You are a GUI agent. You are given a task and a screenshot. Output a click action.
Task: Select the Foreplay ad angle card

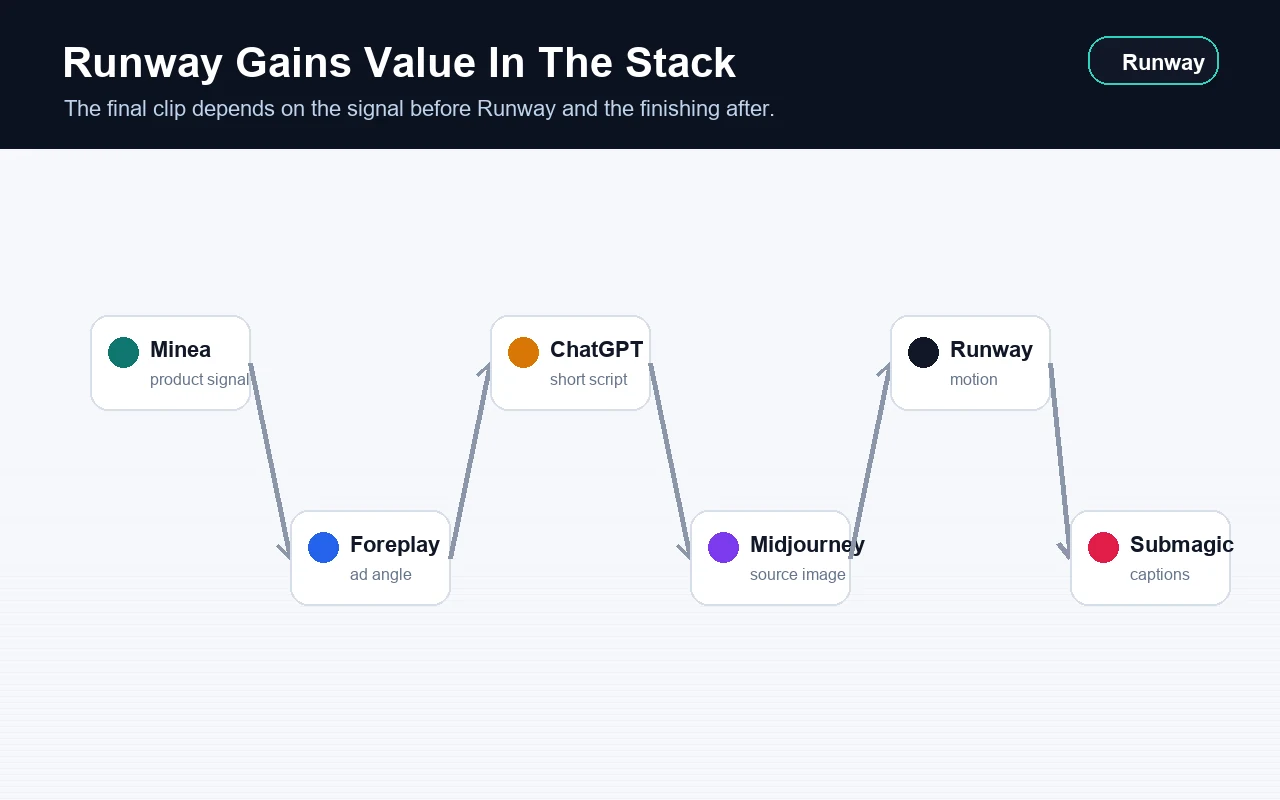pyautogui.click(x=370, y=558)
